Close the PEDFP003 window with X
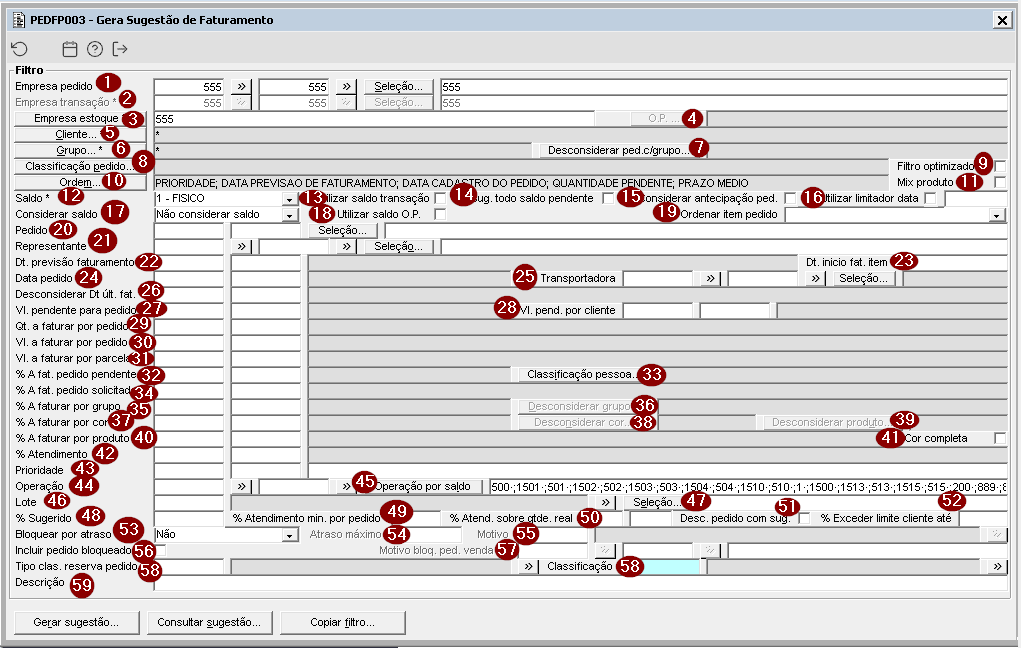1021x648 pixels. pos(1002,20)
